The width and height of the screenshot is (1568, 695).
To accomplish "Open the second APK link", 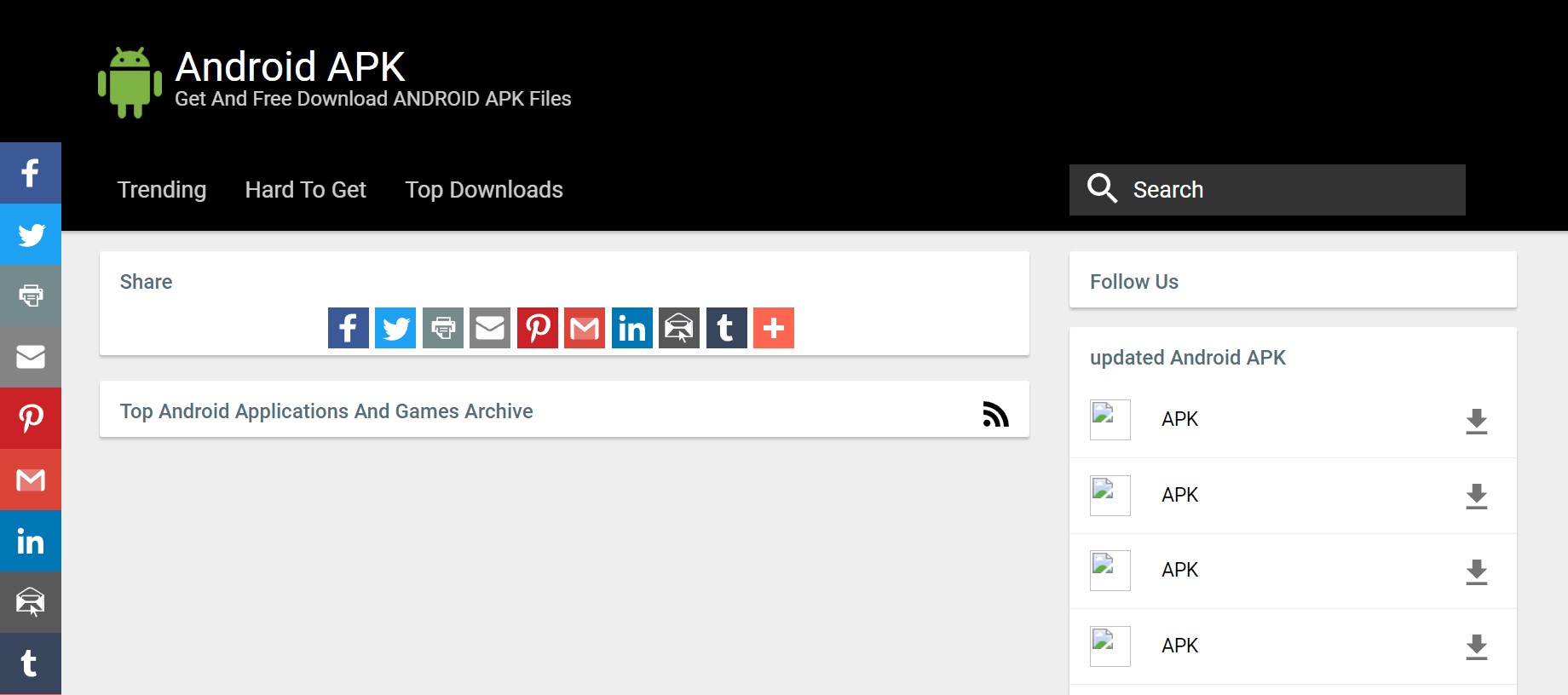I will point(1179,495).
